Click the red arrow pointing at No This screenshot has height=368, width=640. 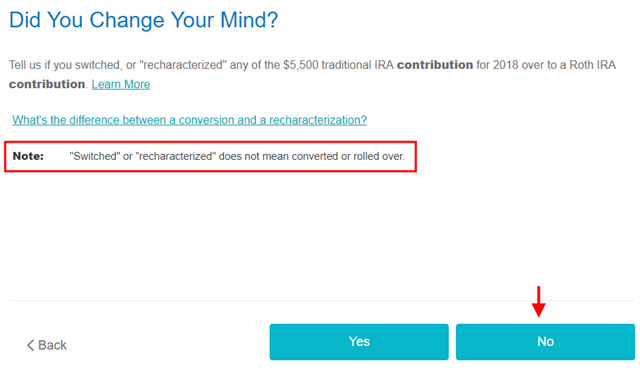coord(539,301)
